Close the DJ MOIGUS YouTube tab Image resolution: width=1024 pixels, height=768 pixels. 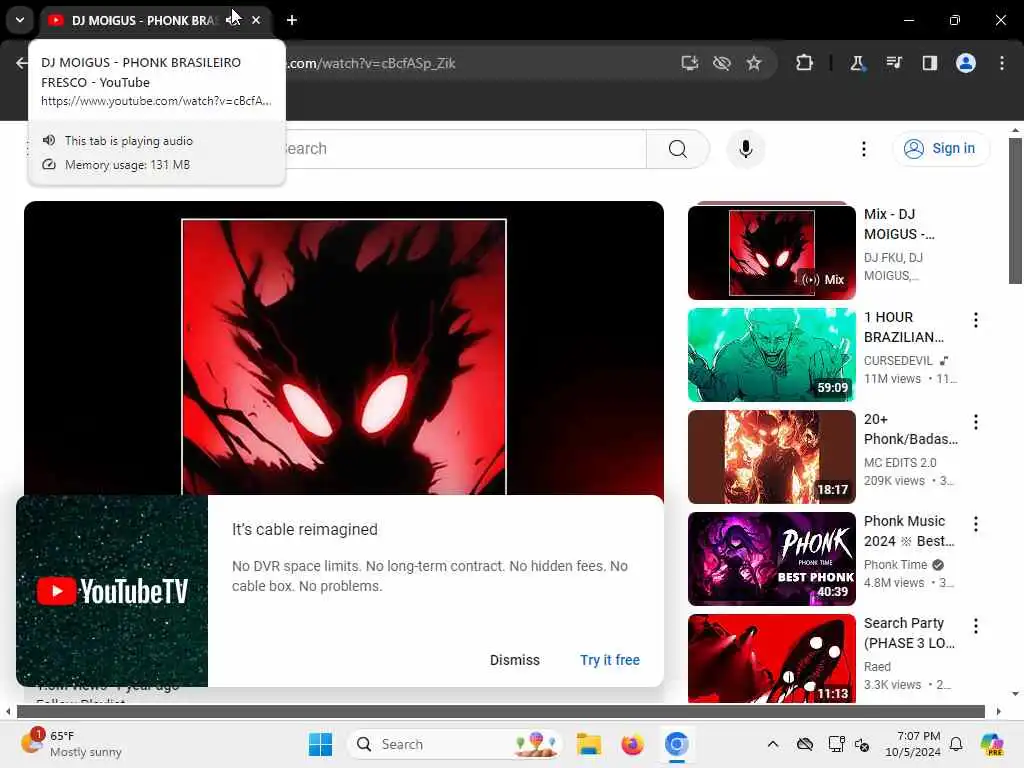click(256, 20)
